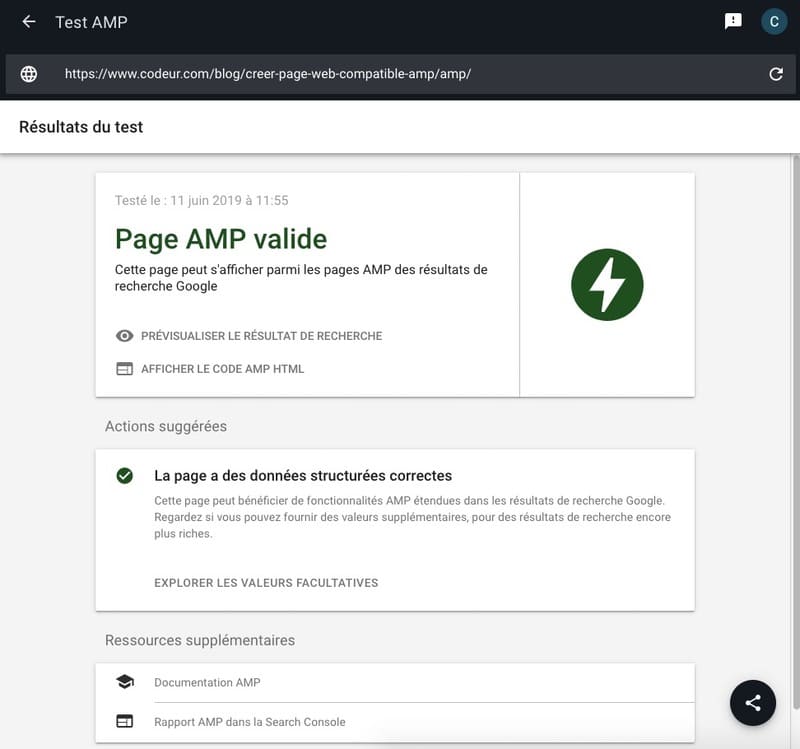Open the feedback icon in top bar

(x=733, y=21)
